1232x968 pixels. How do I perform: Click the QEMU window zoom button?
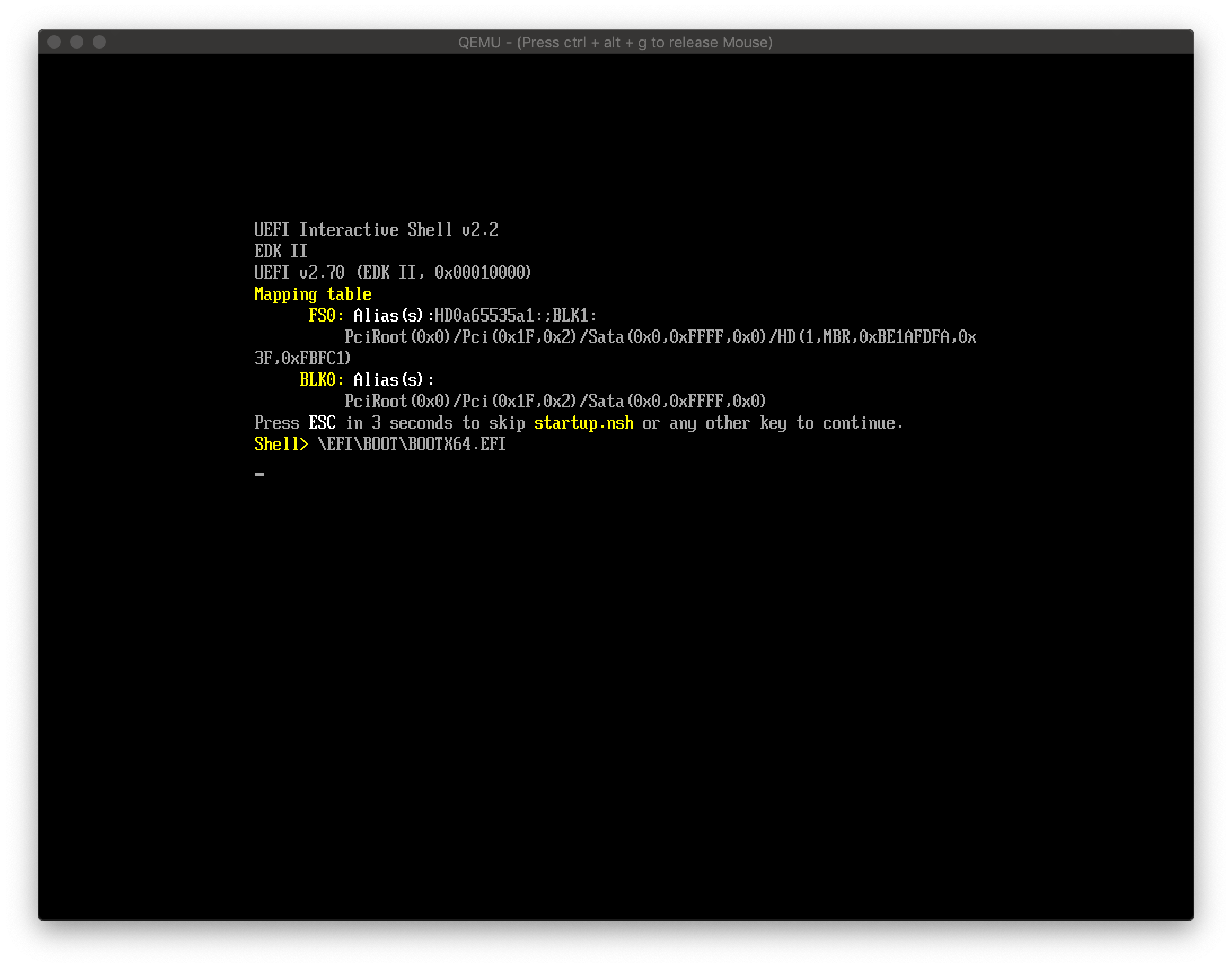click(x=99, y=42)
